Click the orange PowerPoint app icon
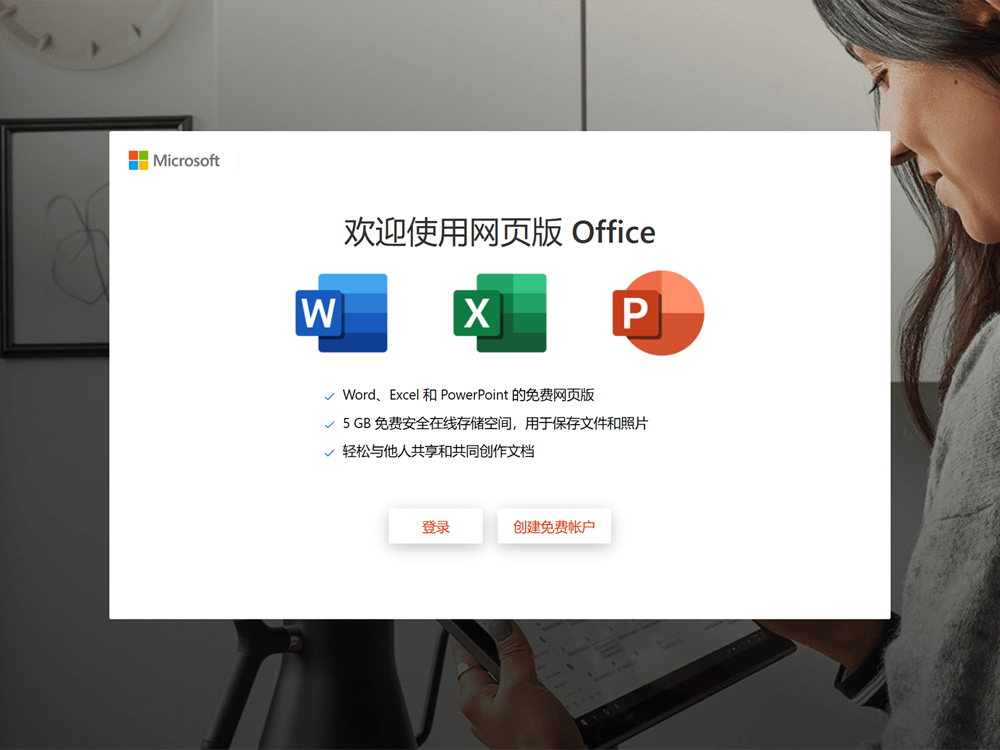1000x750 pixels. [x=658, y=312]
